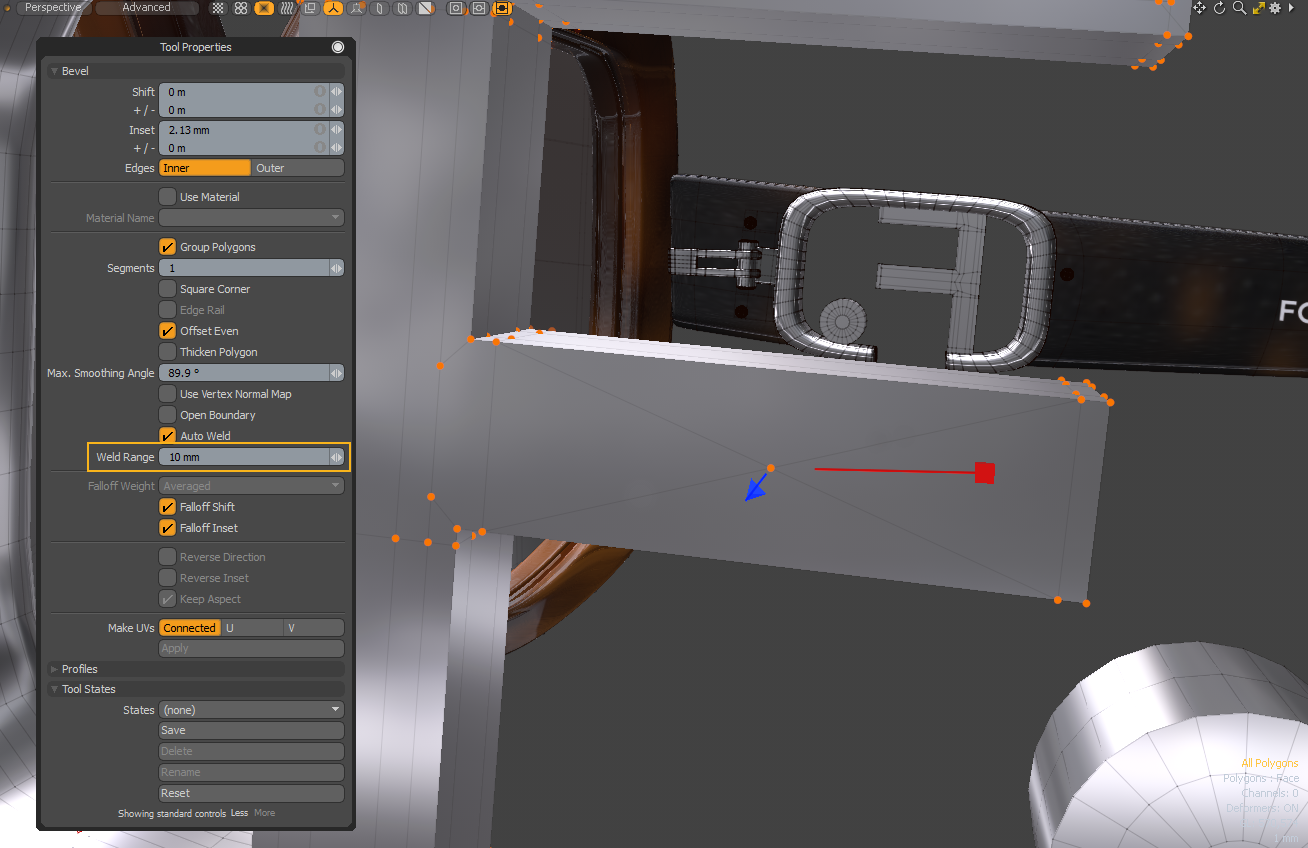
Task: Open the Perspective view type menu
Action: [54, 7]
